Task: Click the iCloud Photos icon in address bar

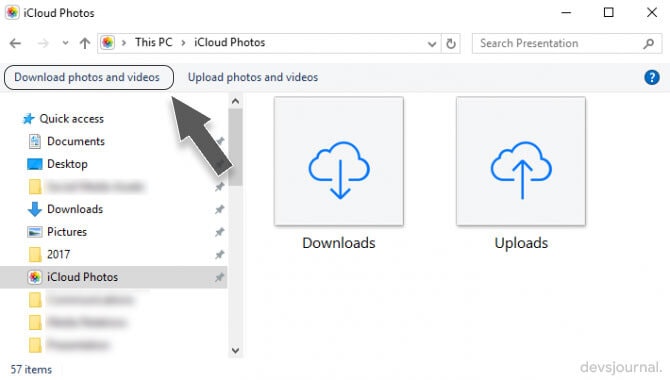Action: [x=108, y=43]
